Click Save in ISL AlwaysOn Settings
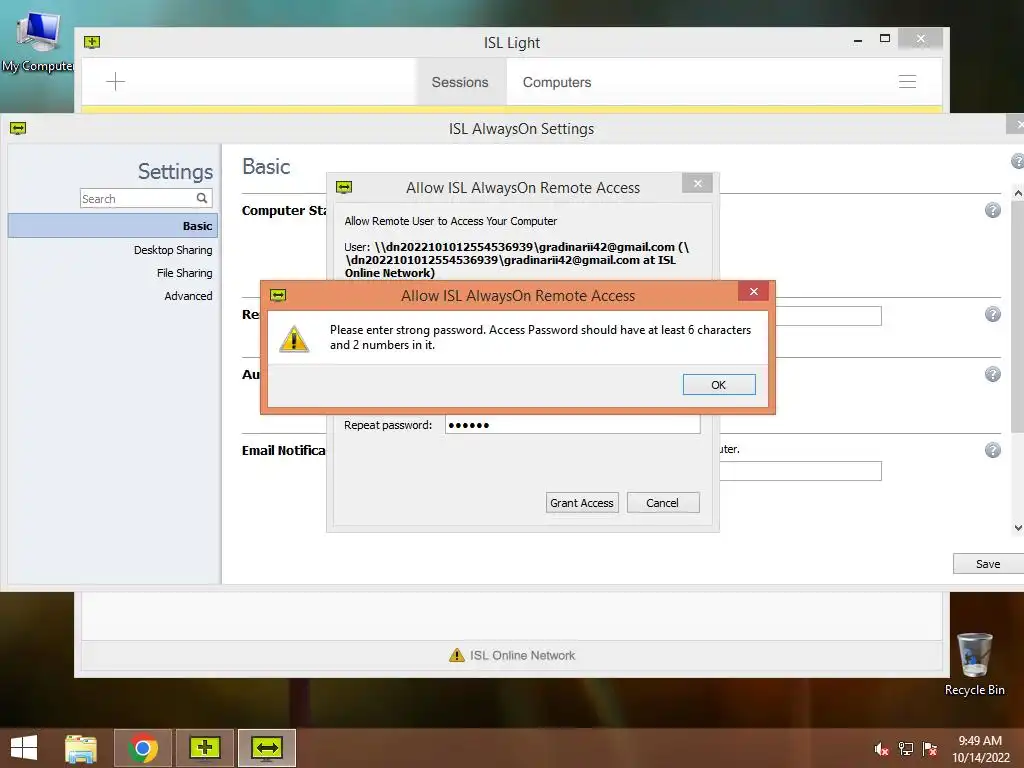Viewport: 1024px width, 768px height. click(988, 564)
